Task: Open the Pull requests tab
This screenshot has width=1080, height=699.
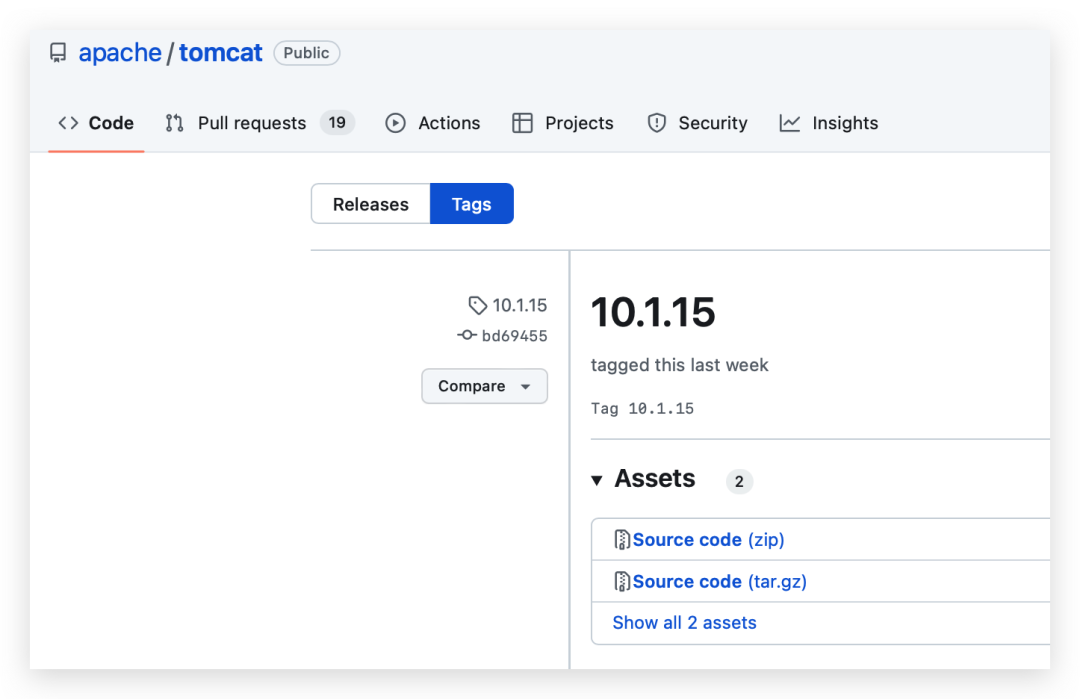Action: coord(251,123)
